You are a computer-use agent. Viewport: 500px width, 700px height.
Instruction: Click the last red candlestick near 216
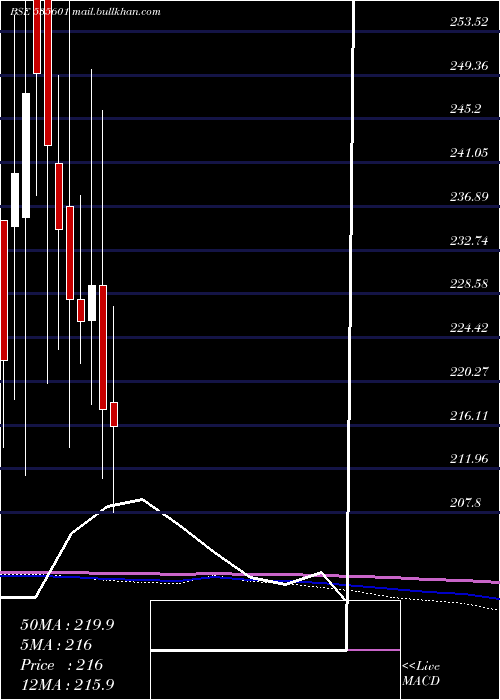coord(114,414)
